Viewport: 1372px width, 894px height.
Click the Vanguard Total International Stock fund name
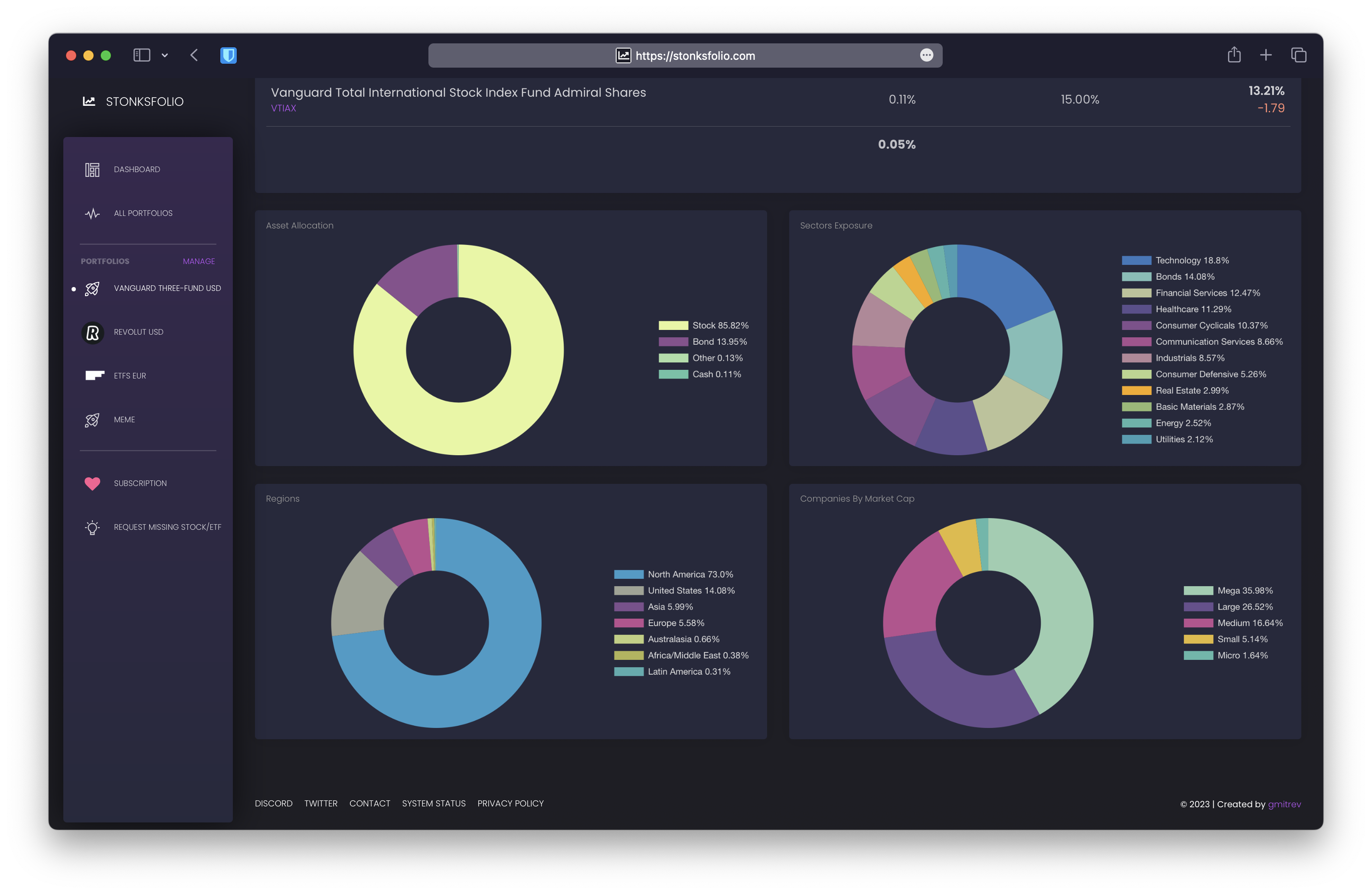(458, 93)
